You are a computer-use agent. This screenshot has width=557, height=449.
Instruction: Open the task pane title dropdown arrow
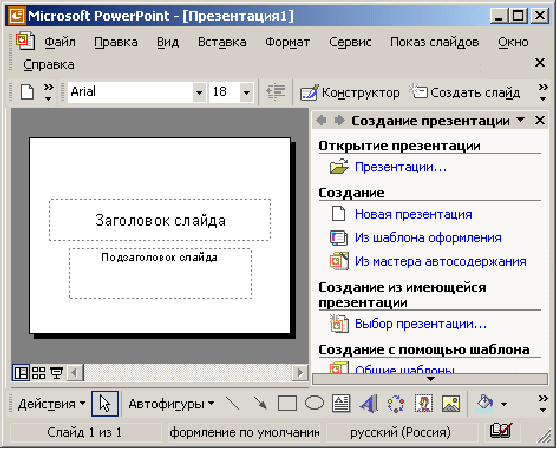point(520,120)
